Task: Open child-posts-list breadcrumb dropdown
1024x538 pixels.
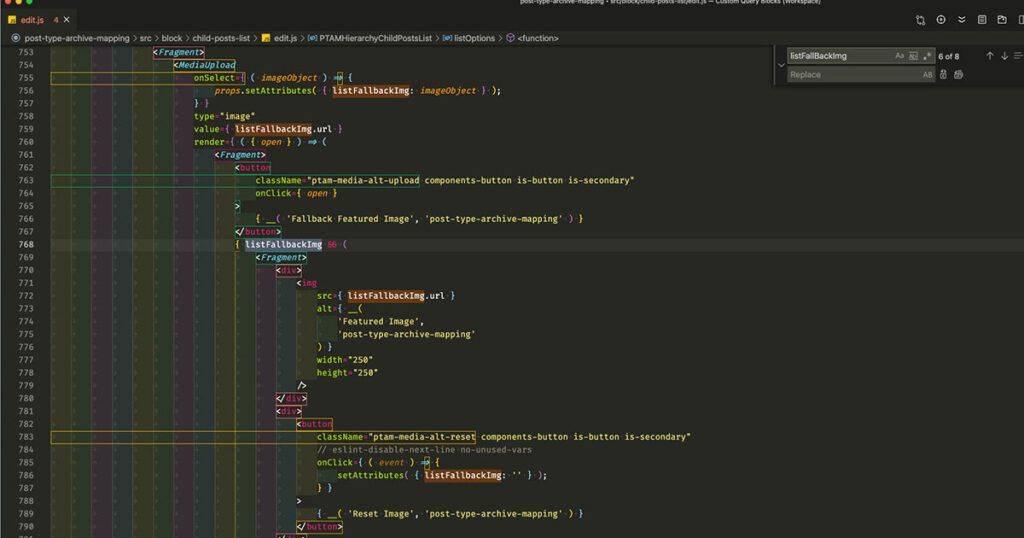Action: click(221, 39)
